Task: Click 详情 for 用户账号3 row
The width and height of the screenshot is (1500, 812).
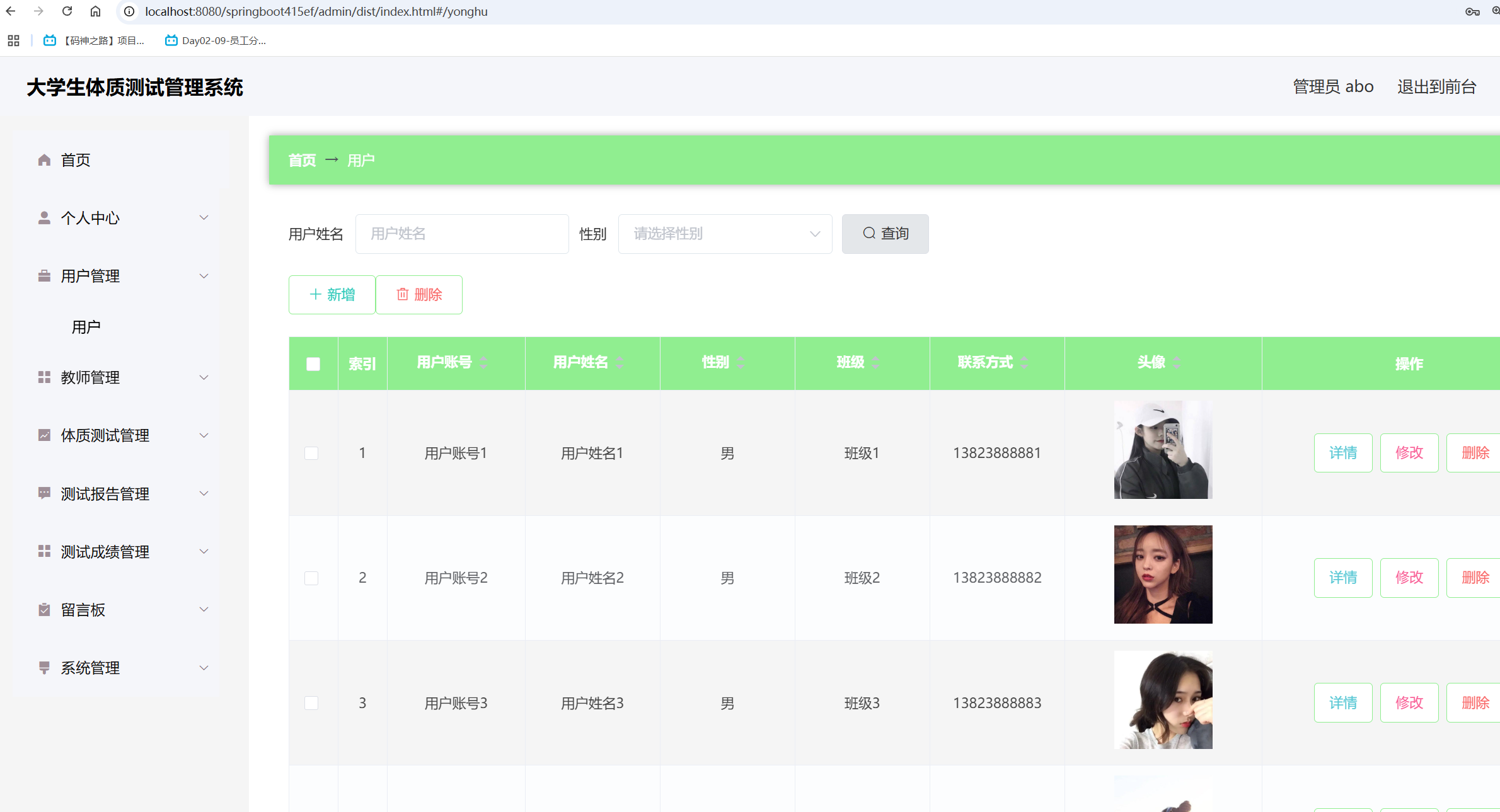Action: (1343, 703)
